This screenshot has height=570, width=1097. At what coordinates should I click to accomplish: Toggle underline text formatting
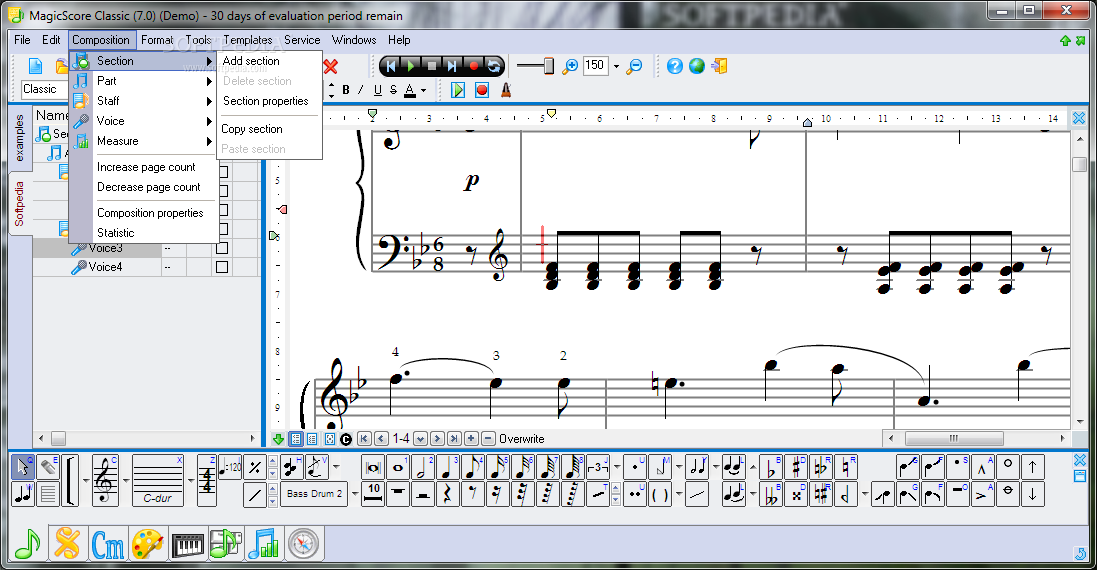tap(378, 90)
